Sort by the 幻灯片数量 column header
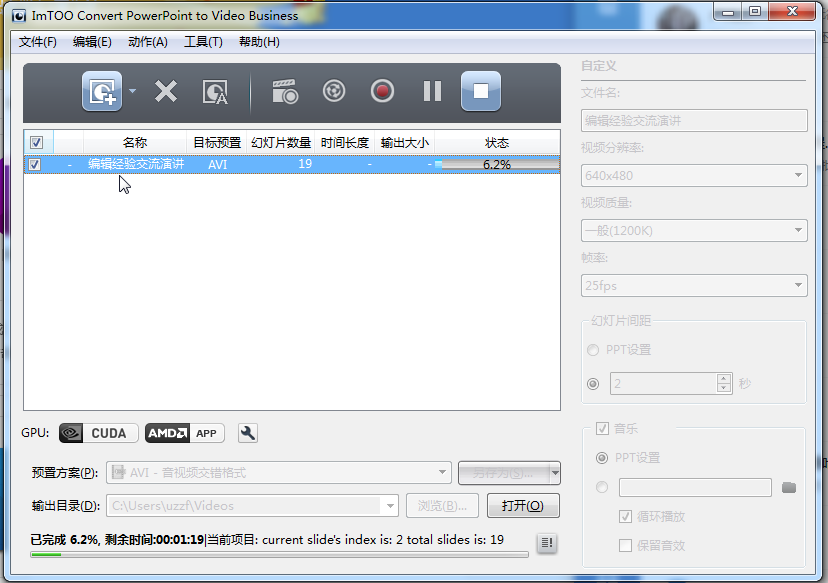828x583 pixels. [281, 143]
